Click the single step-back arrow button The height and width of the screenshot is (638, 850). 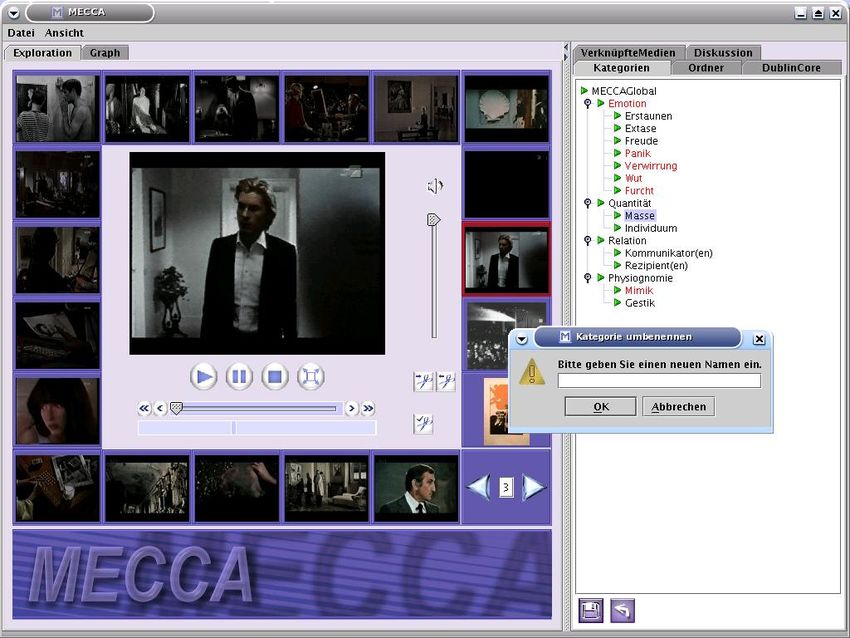[160, 408]
